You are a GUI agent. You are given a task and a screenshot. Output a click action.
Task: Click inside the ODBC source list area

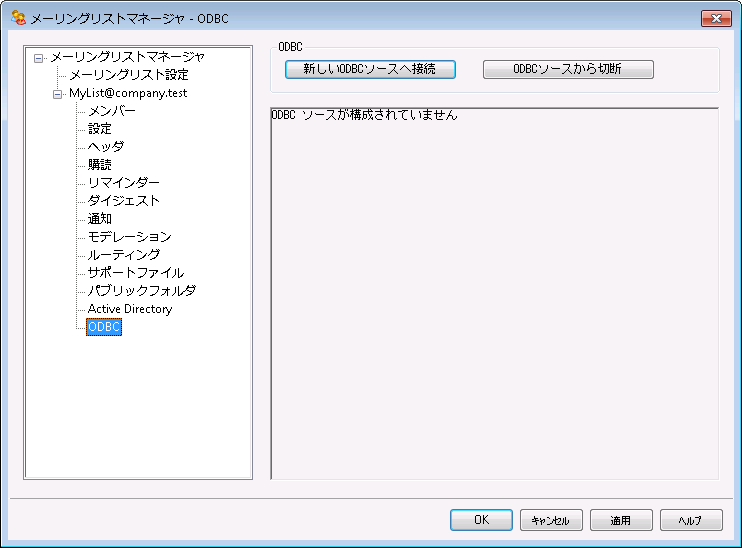pos(494,300)
